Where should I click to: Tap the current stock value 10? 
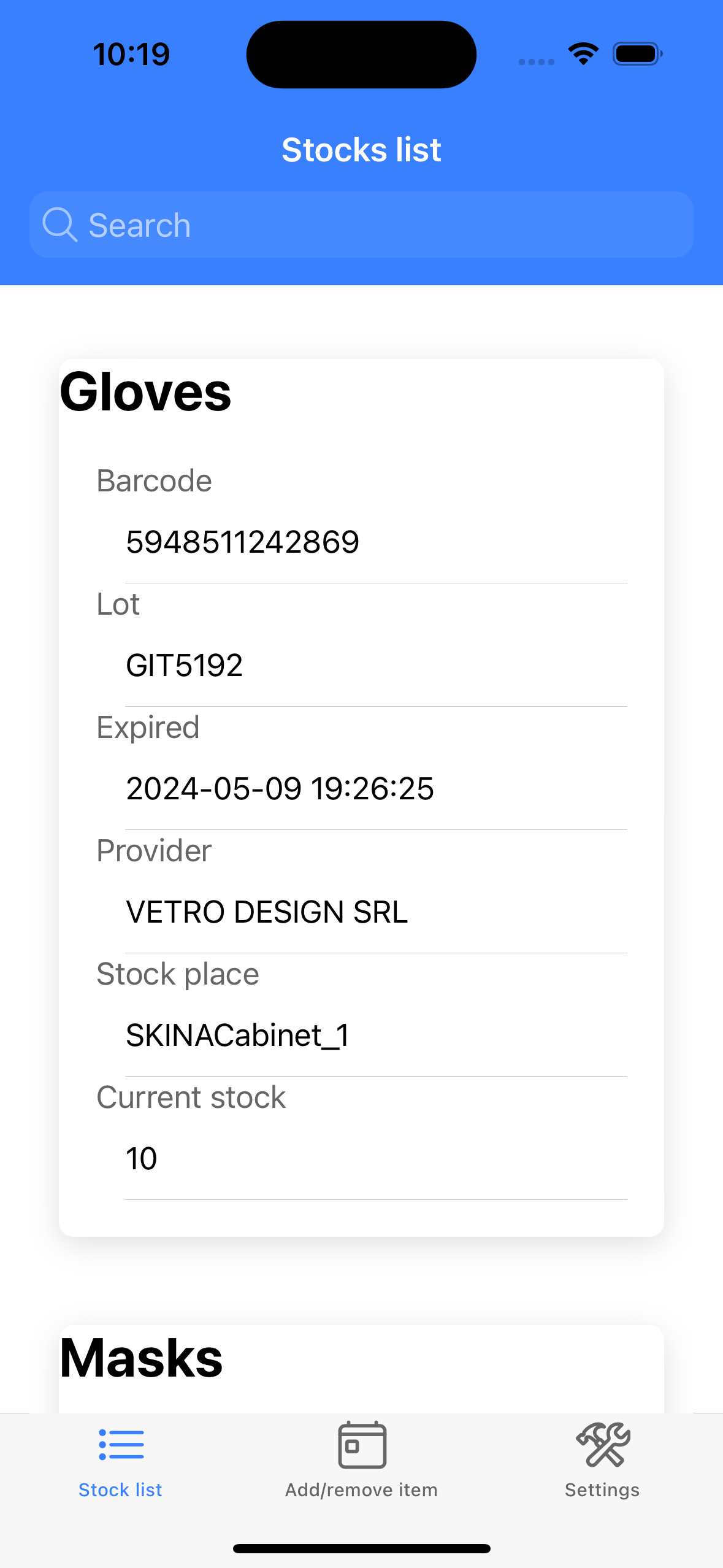click(142, 1159)
